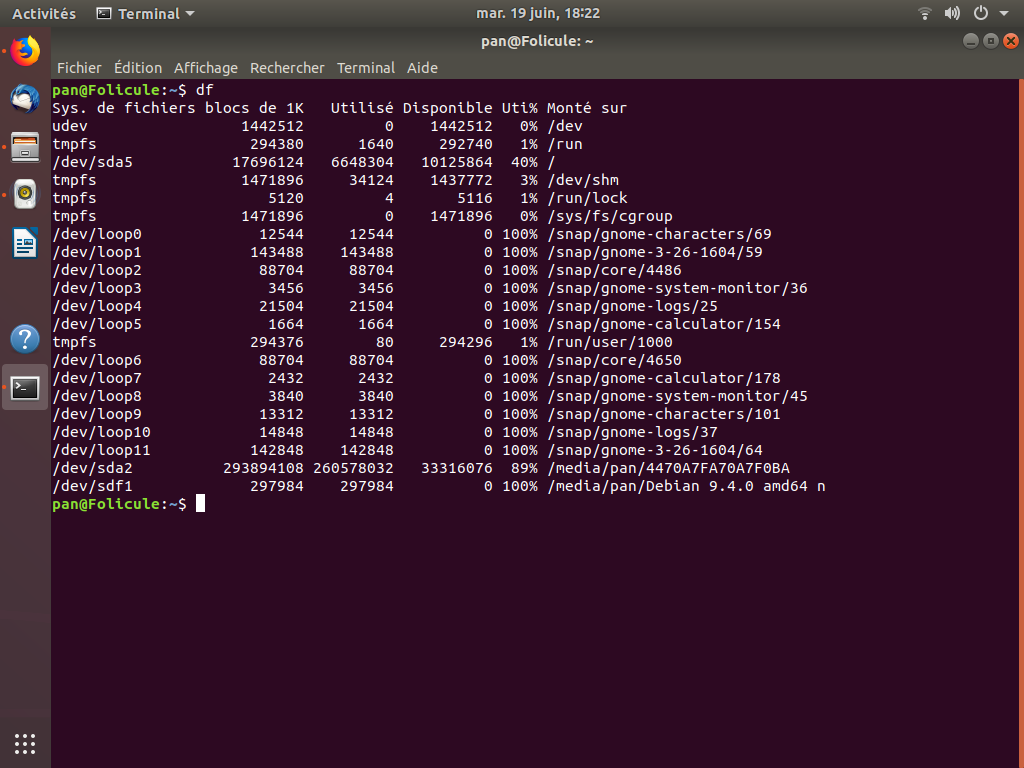This screenshot has height=768, width=1024.
Task: Open the Aide menu
Action: 422,68
